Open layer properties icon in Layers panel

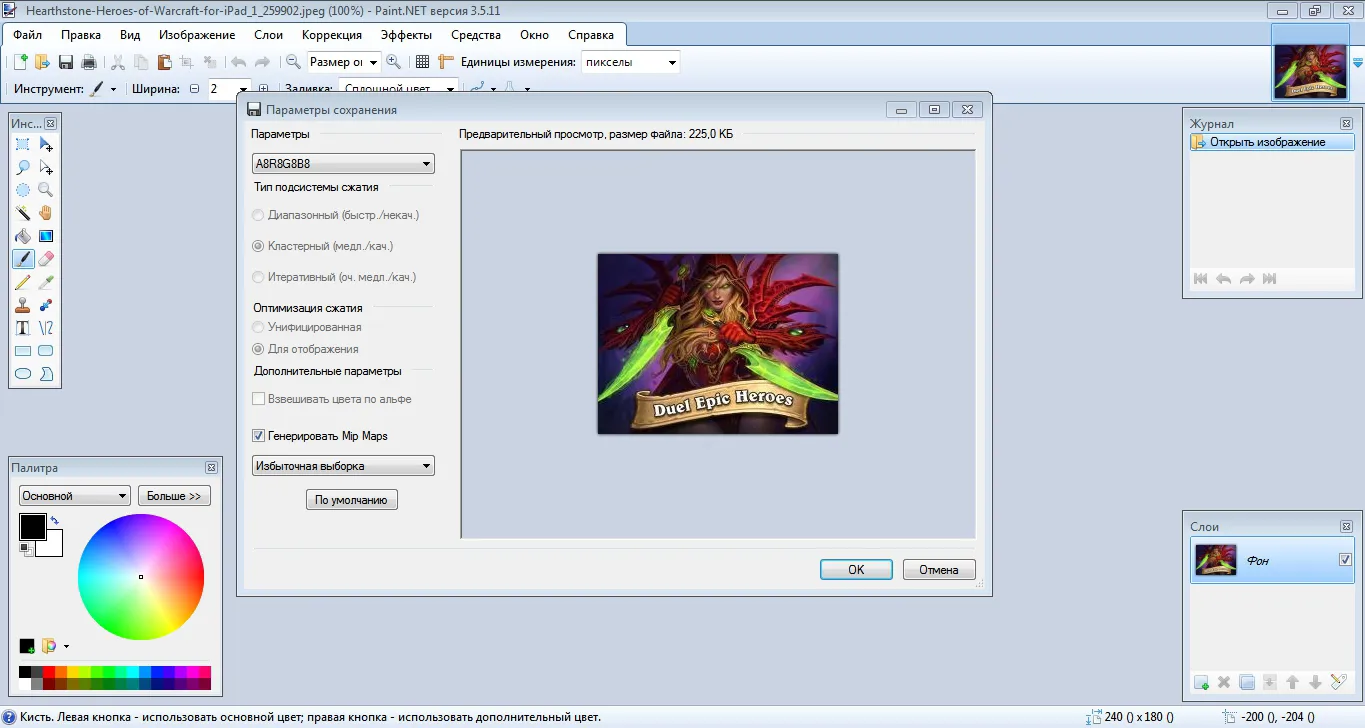point(1339,682)
